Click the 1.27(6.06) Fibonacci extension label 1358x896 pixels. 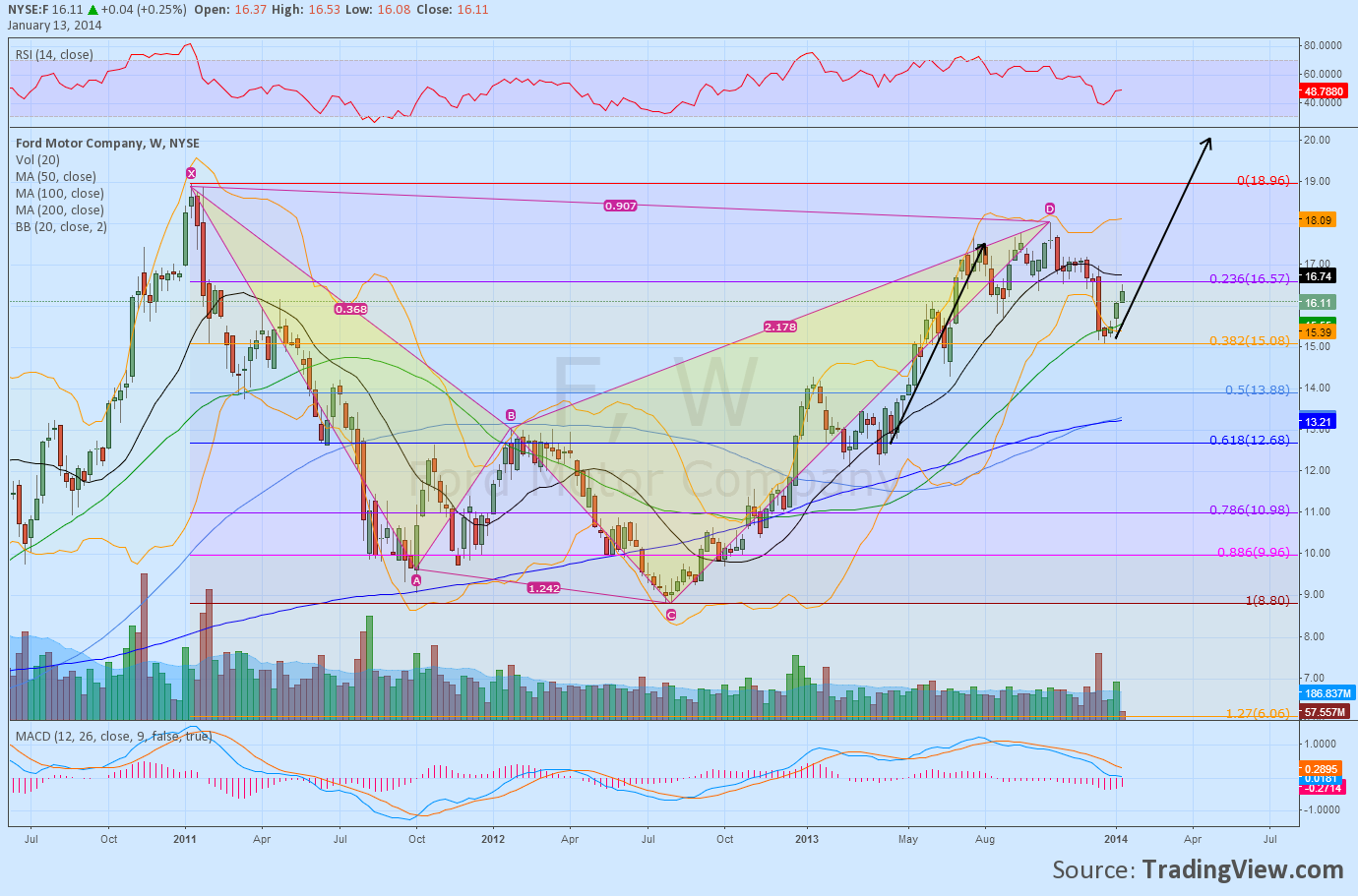pyautogui.click(x=1257, y=714)
